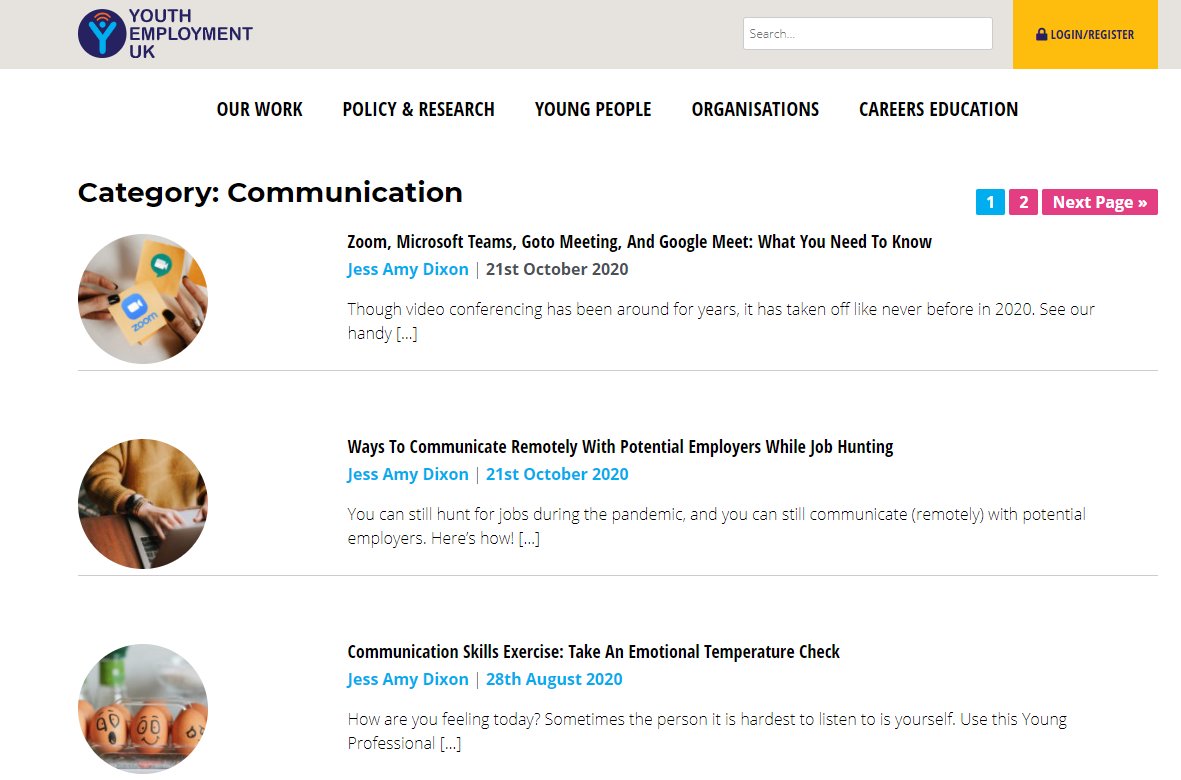Image resolution: width=1181 pixels, height=780 pixels.
Task: Open the remote communication with employers article
Action: coord(619,446)
